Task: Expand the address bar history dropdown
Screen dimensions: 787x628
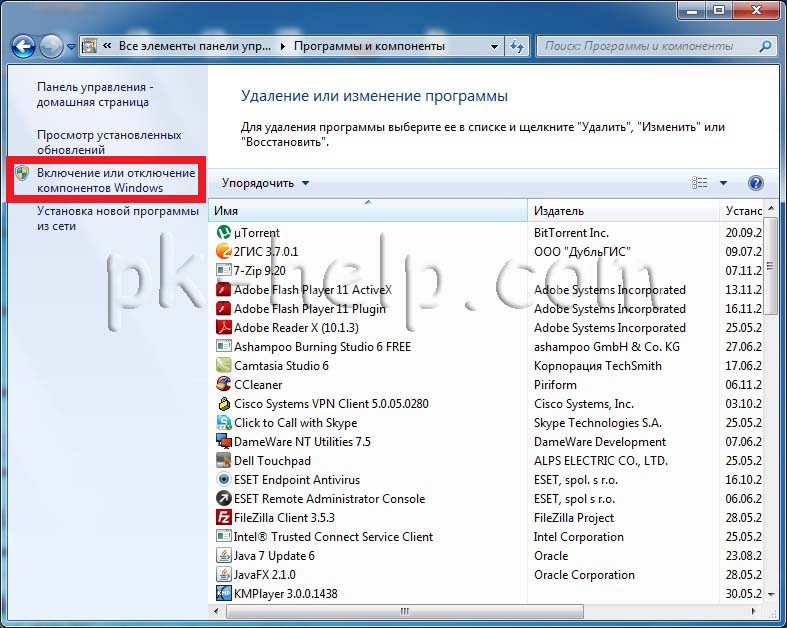Action: pos(494,47)
